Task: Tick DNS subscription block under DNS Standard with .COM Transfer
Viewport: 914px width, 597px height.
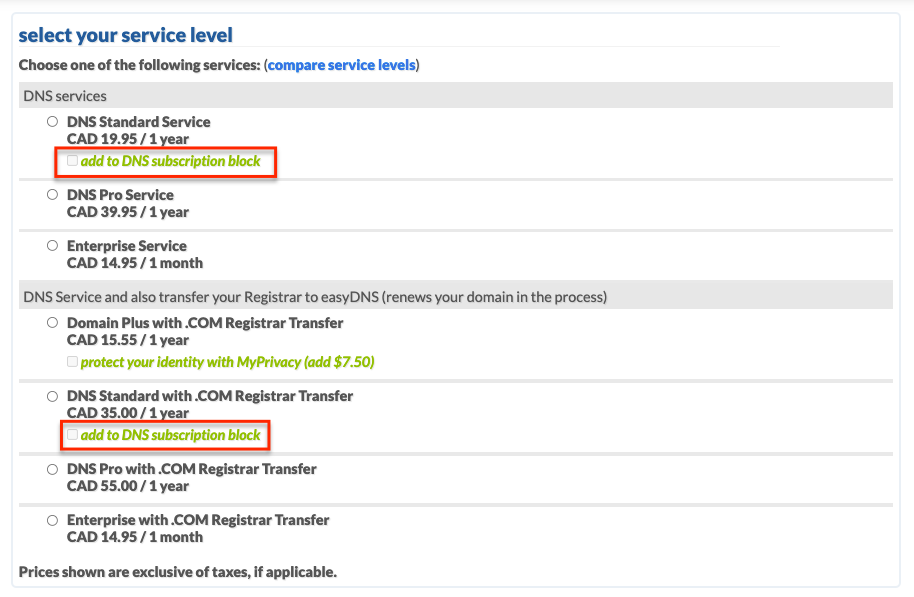Action: [72, 434]
